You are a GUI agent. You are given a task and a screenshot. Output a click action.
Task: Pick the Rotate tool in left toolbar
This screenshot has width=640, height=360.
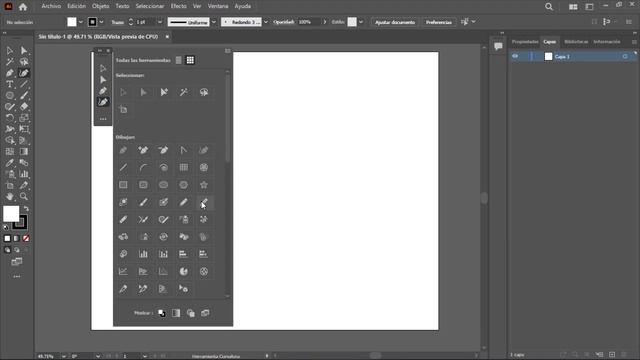[9, 118]
